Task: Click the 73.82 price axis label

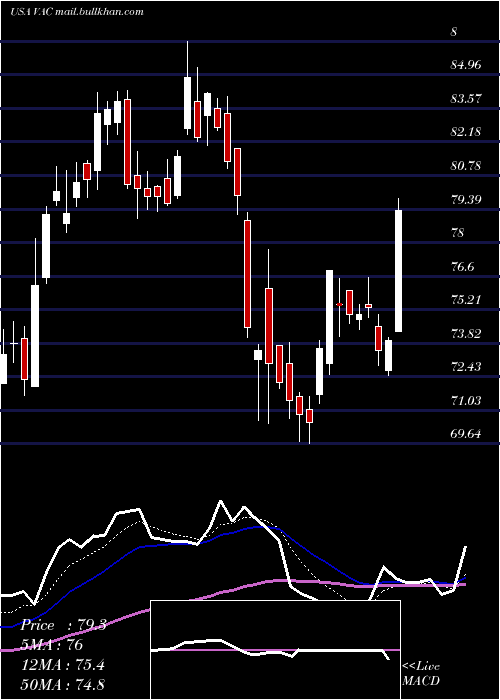Action: point(466,333)
